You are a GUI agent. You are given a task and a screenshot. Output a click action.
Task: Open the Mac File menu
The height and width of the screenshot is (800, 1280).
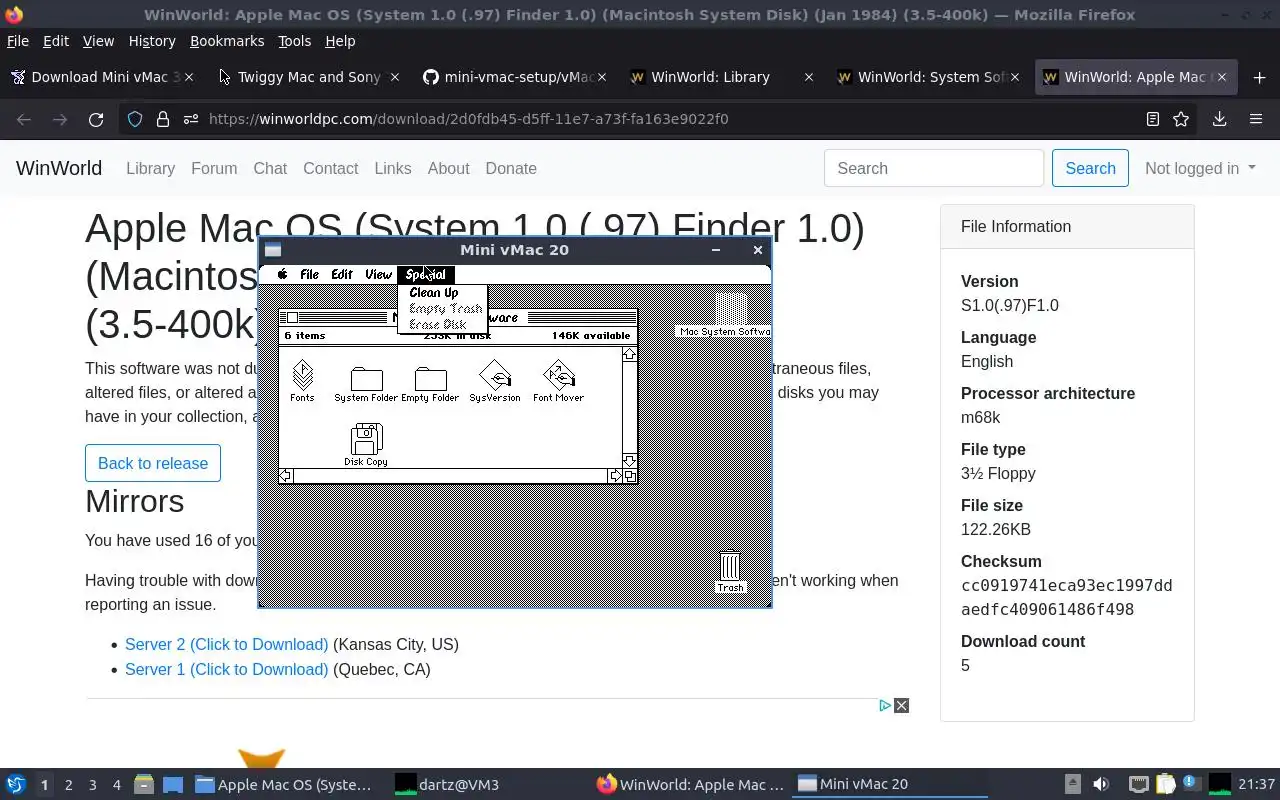[x=310, y=274]
